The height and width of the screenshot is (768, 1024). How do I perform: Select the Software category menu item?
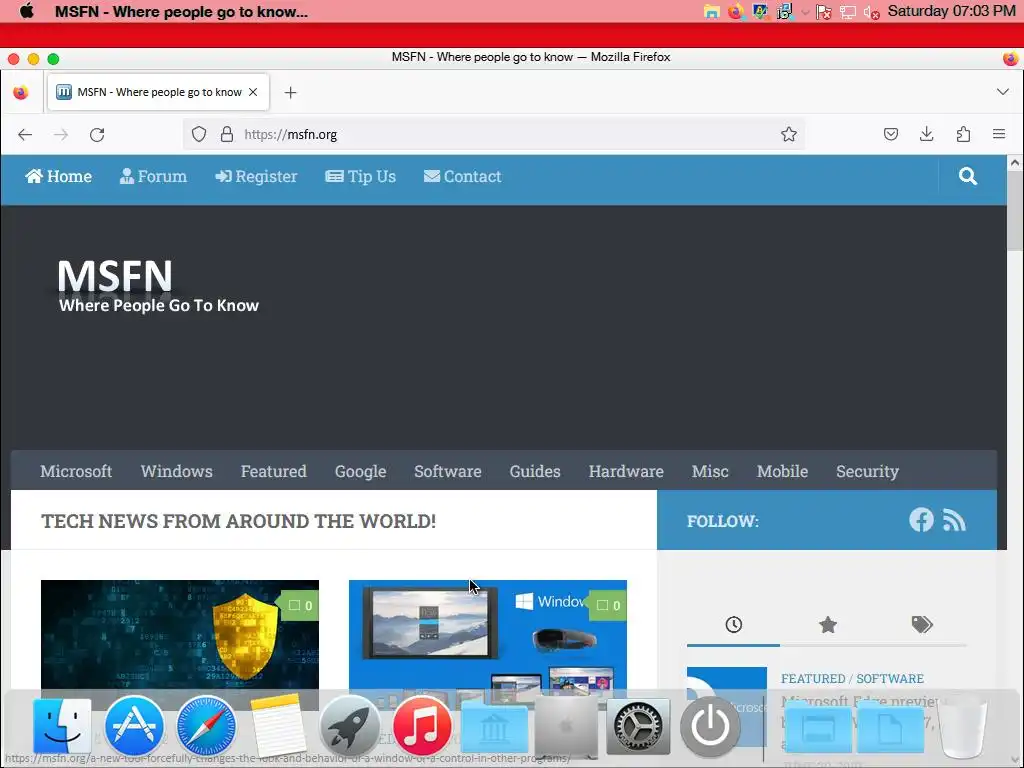coord(448,472)
